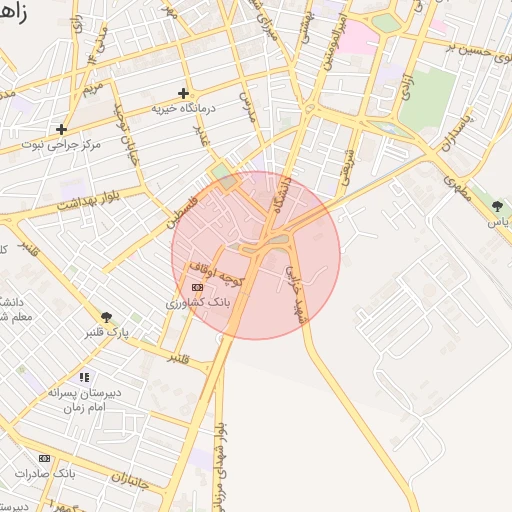The width and height of the screenshot is (512, 512).
Task: Select the فلسطین street label
Action: click(182, 213)
